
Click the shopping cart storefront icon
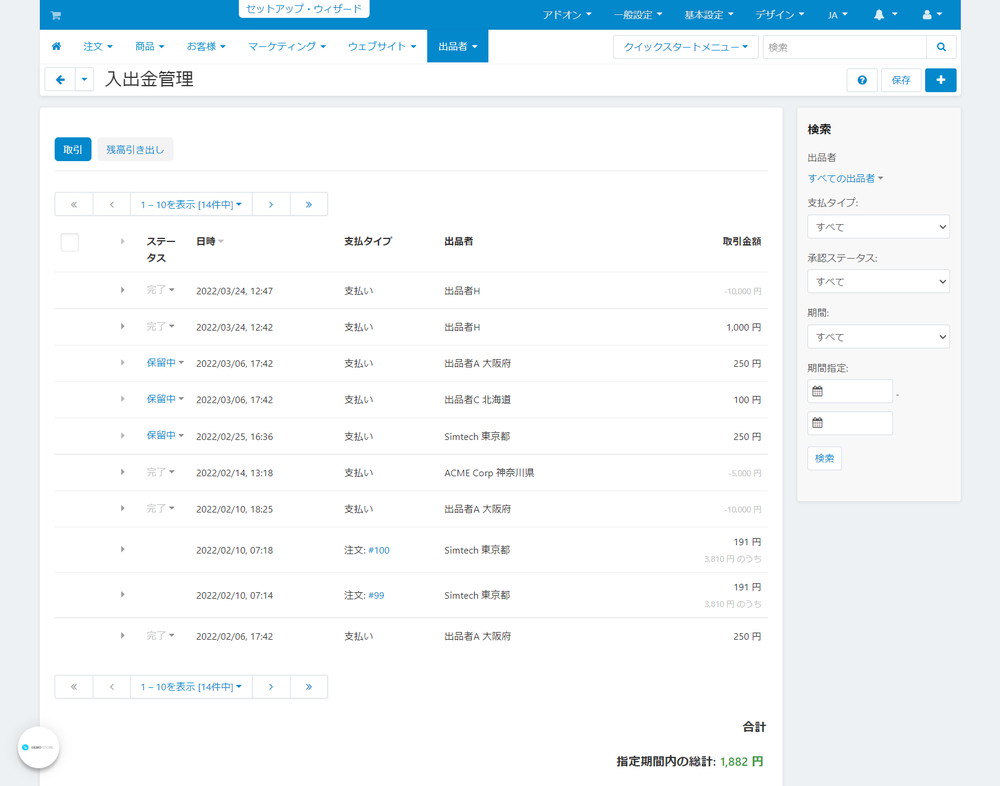55,15
